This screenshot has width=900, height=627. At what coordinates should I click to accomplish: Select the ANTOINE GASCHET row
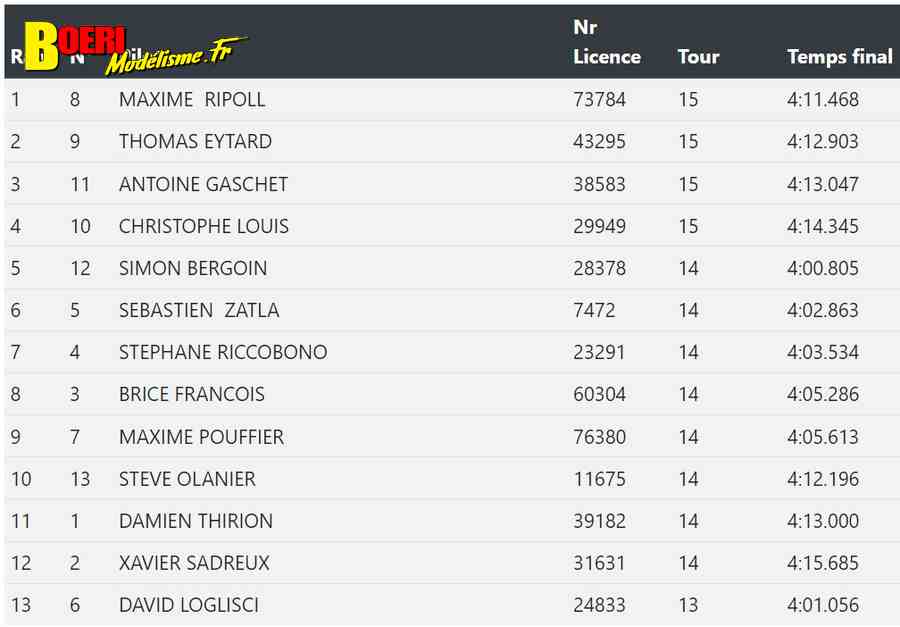(452, 184)
